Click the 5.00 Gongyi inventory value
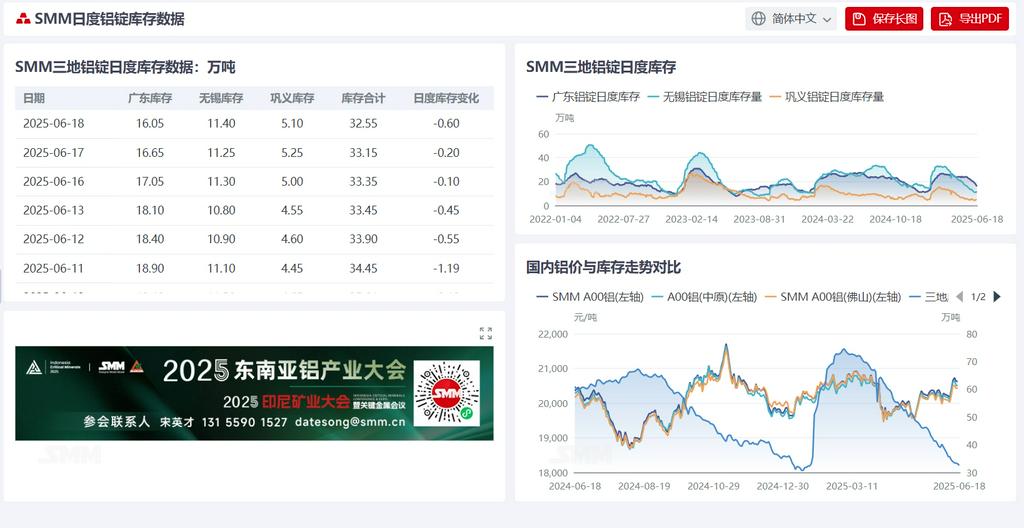 tap(293, 181)
